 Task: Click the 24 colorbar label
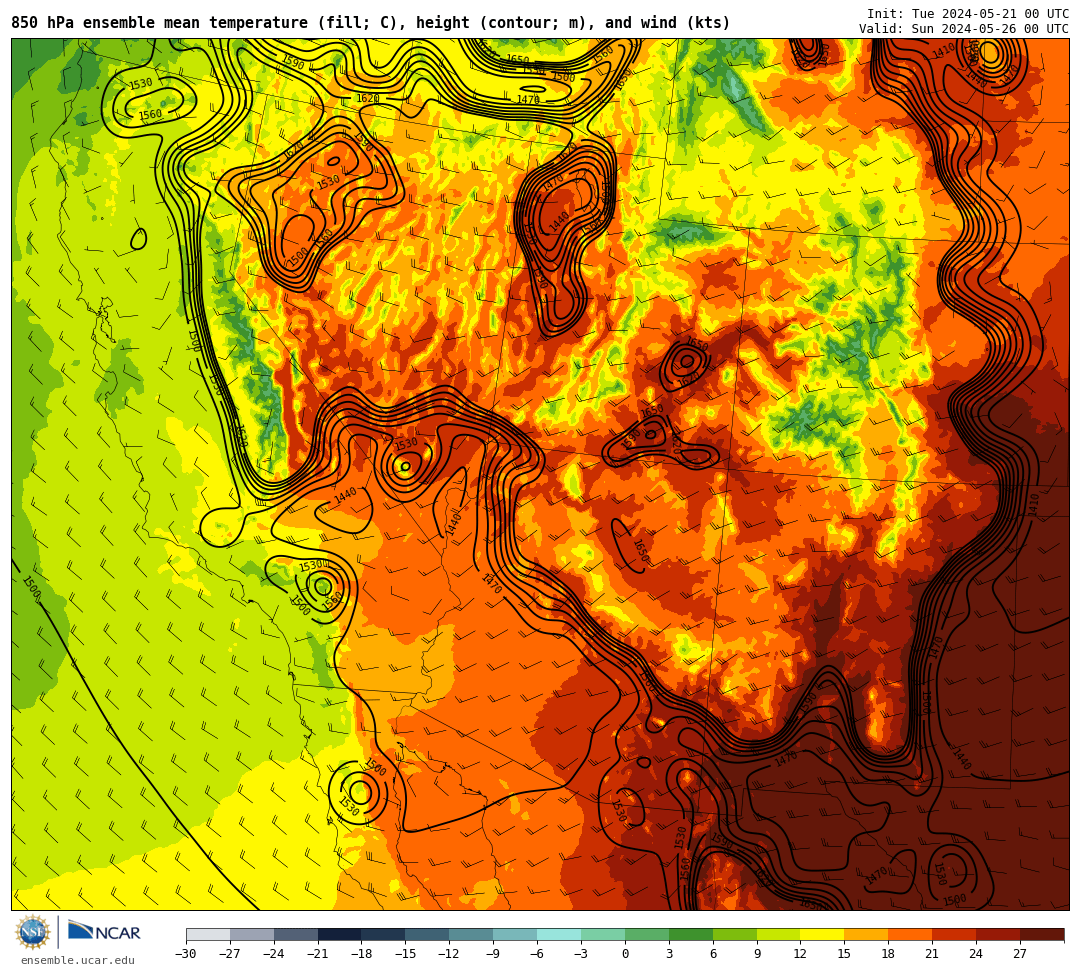pyautogui.click(x=976, y=954)
